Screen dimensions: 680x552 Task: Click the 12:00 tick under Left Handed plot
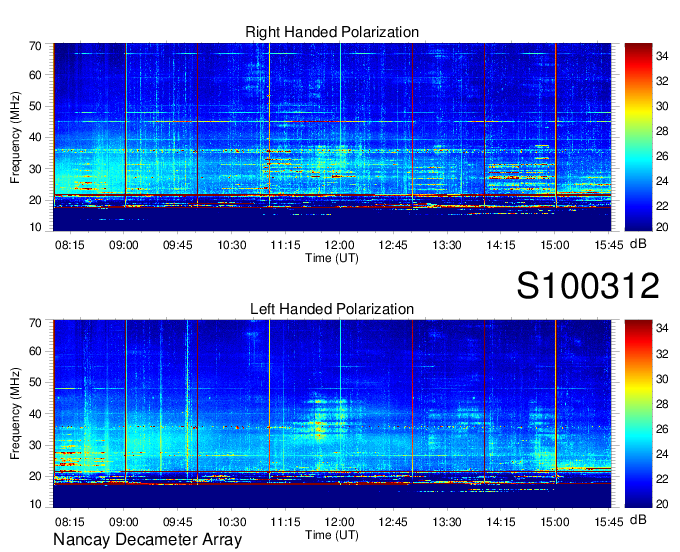coord(339,522)
